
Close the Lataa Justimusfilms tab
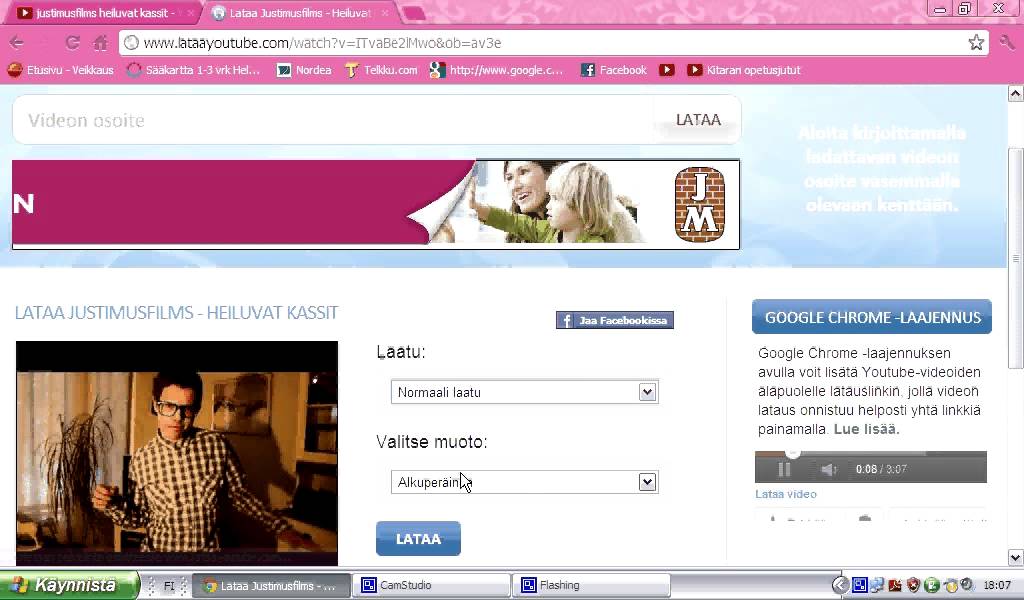[385, 13]
